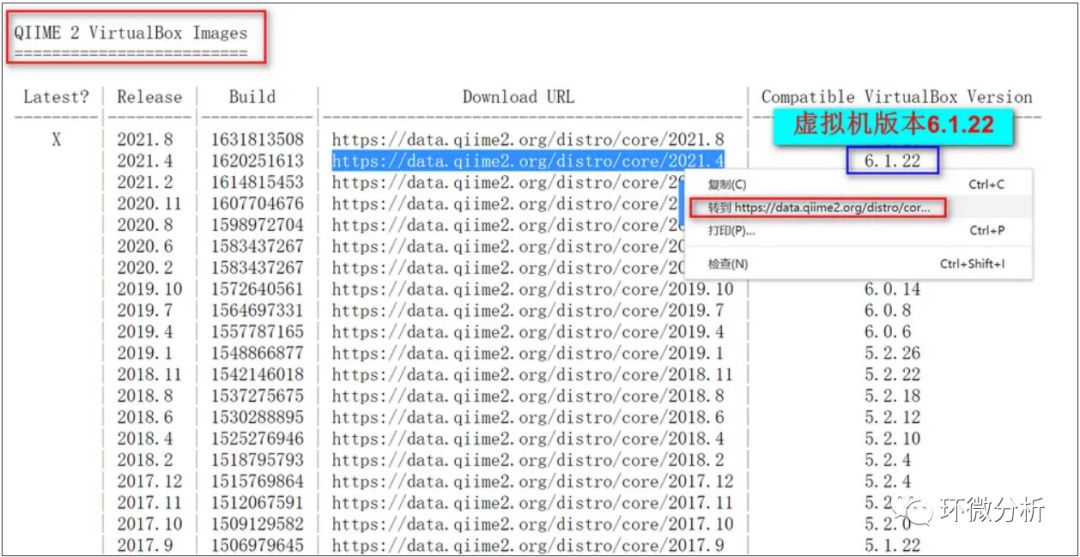The image size is (1080, 557).
Task: Click release cell 2020.2
Action: pos(145,268)
